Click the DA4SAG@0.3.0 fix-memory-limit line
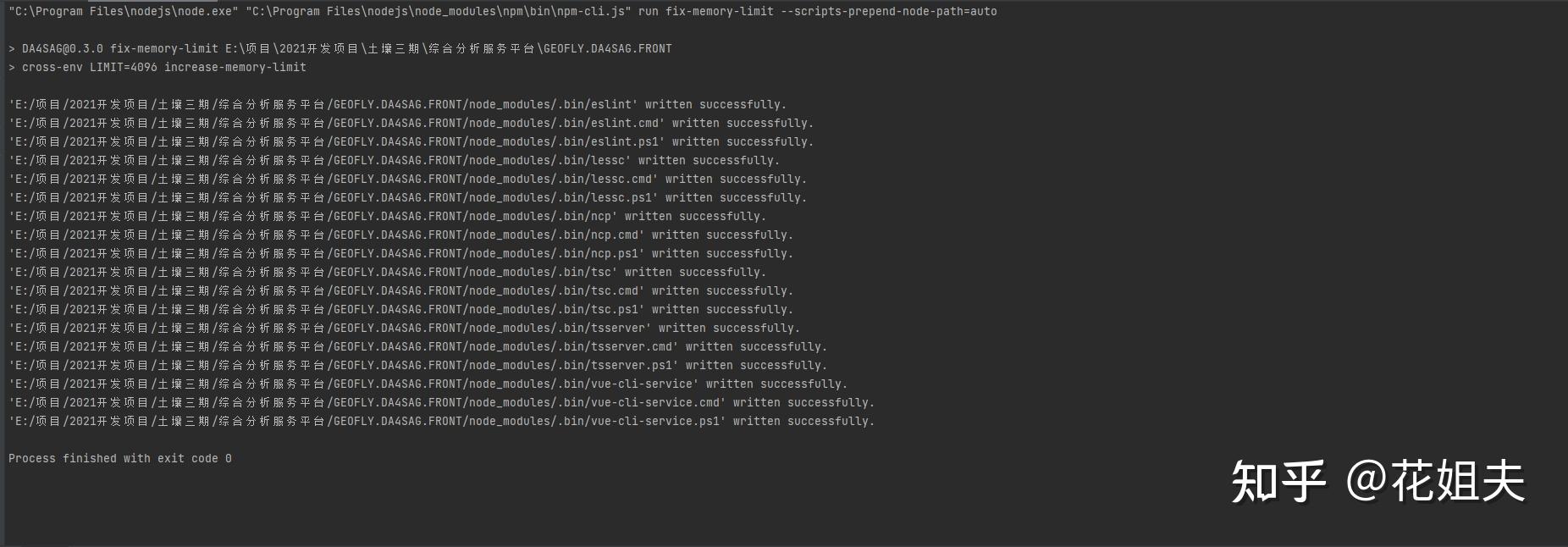This screenshot has height=547, width=1568. 340,49
